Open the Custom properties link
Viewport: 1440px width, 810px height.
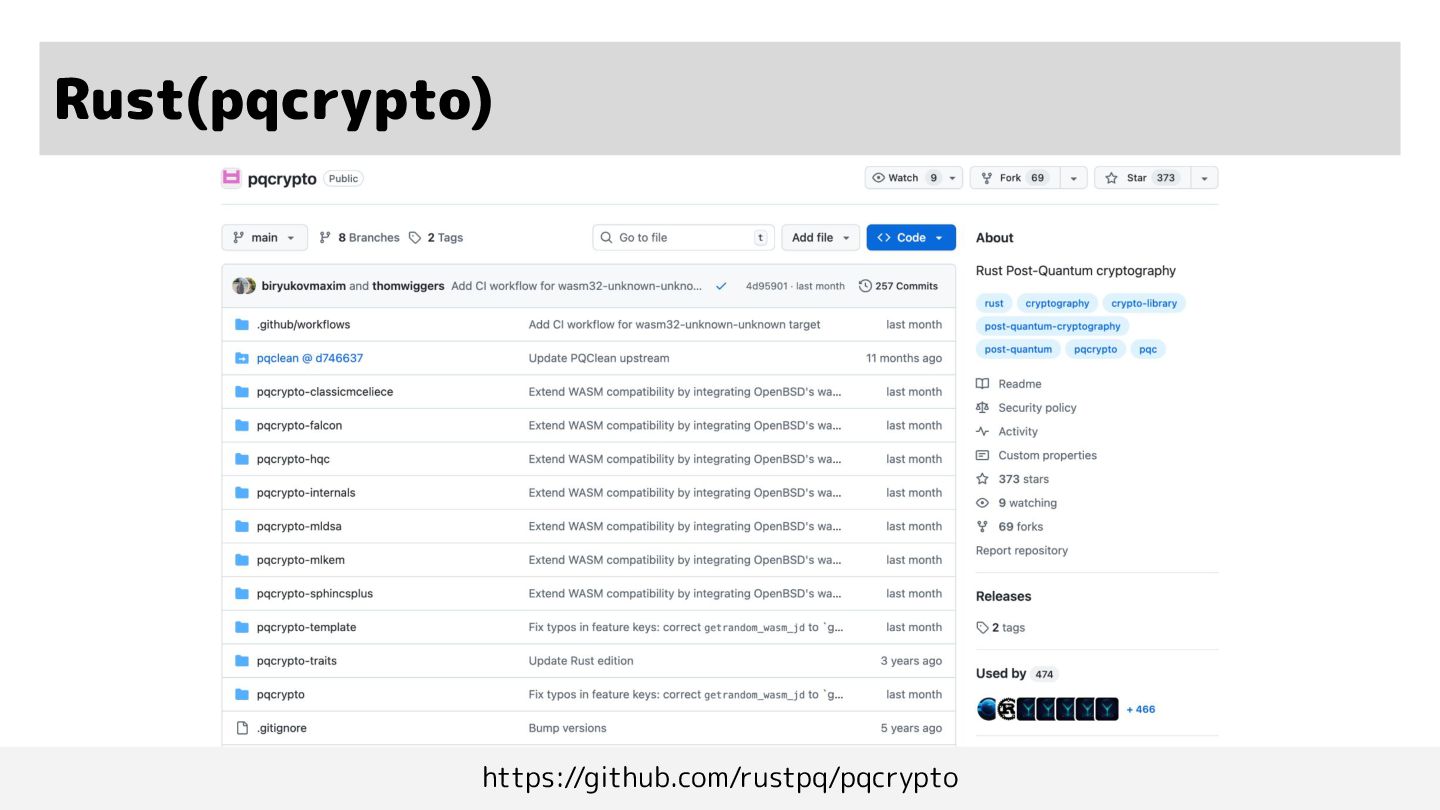click(1036, 455)
